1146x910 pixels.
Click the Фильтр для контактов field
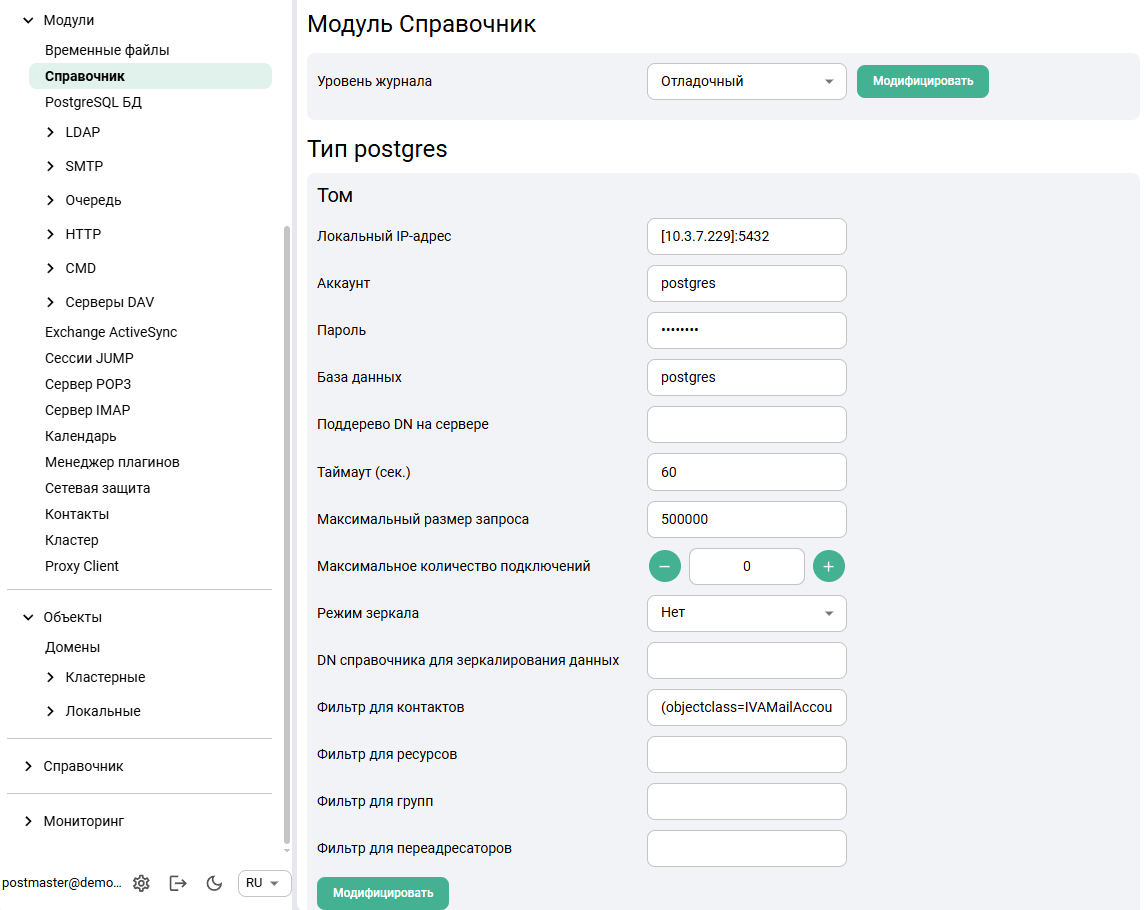(x=746, y=707)
